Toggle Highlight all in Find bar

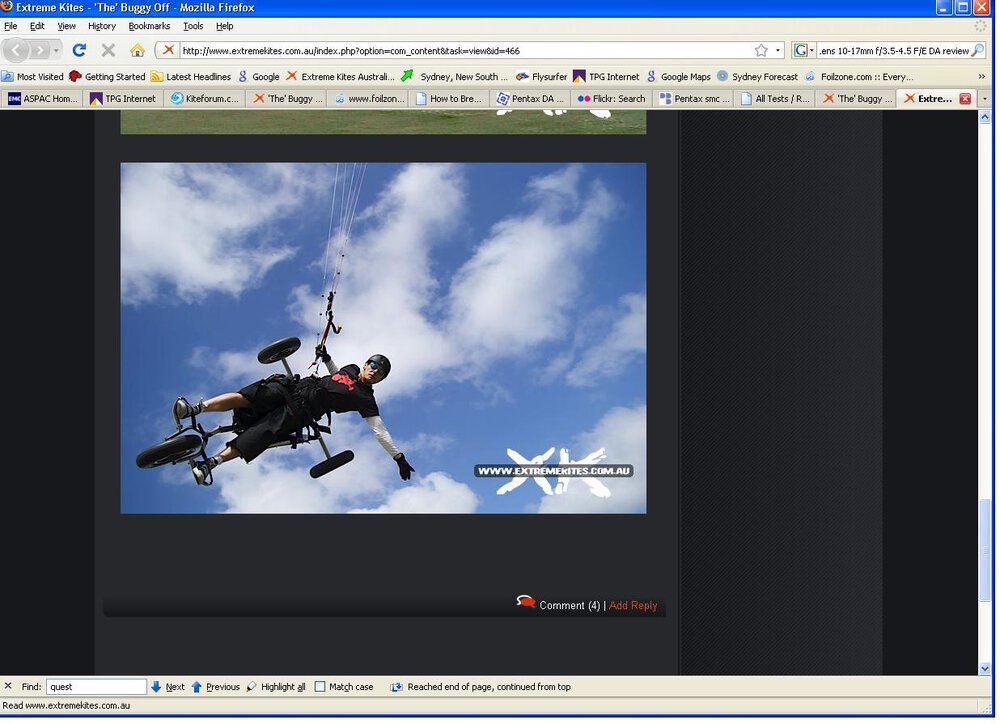[276, 687]
